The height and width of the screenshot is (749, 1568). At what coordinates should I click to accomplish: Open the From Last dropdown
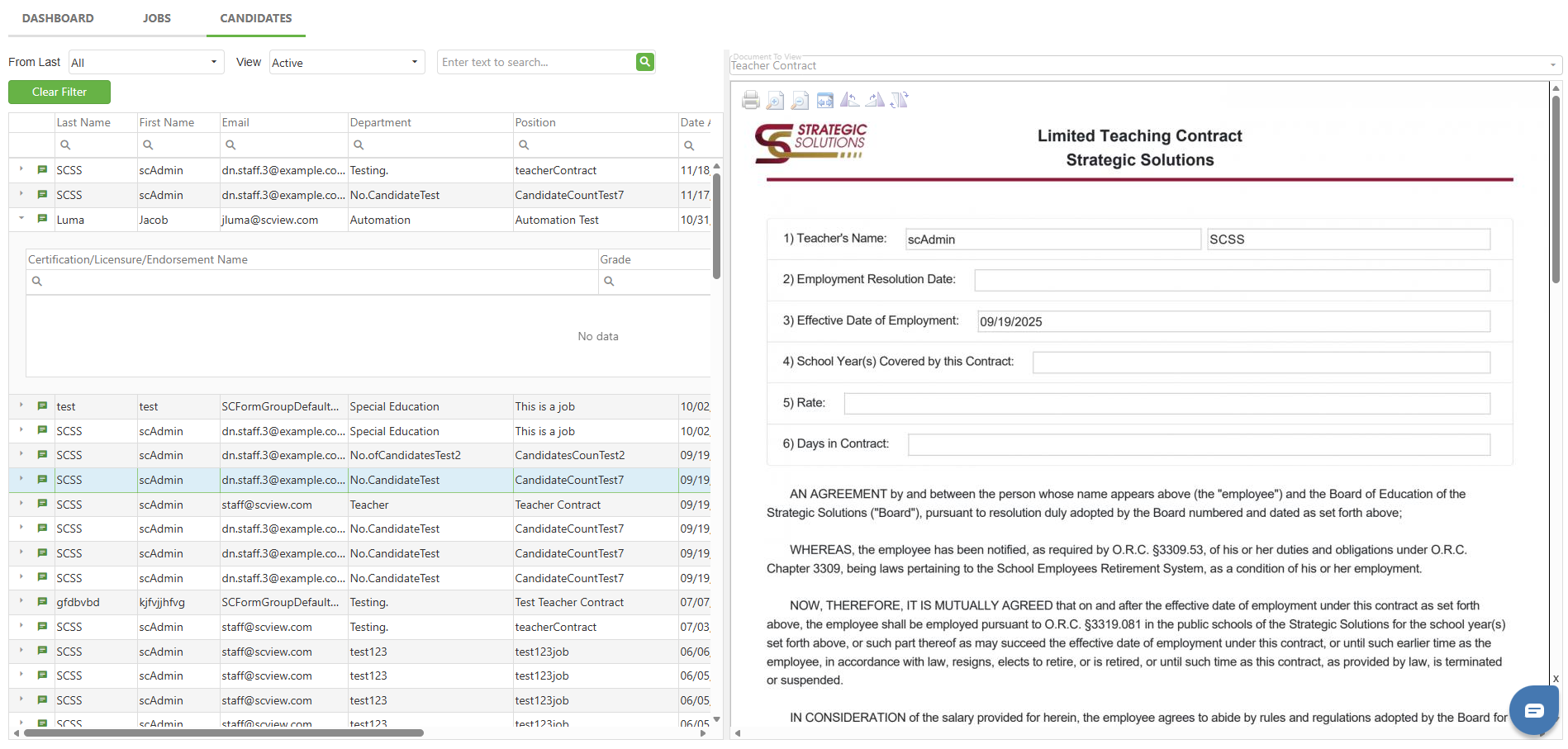[146, 62]
